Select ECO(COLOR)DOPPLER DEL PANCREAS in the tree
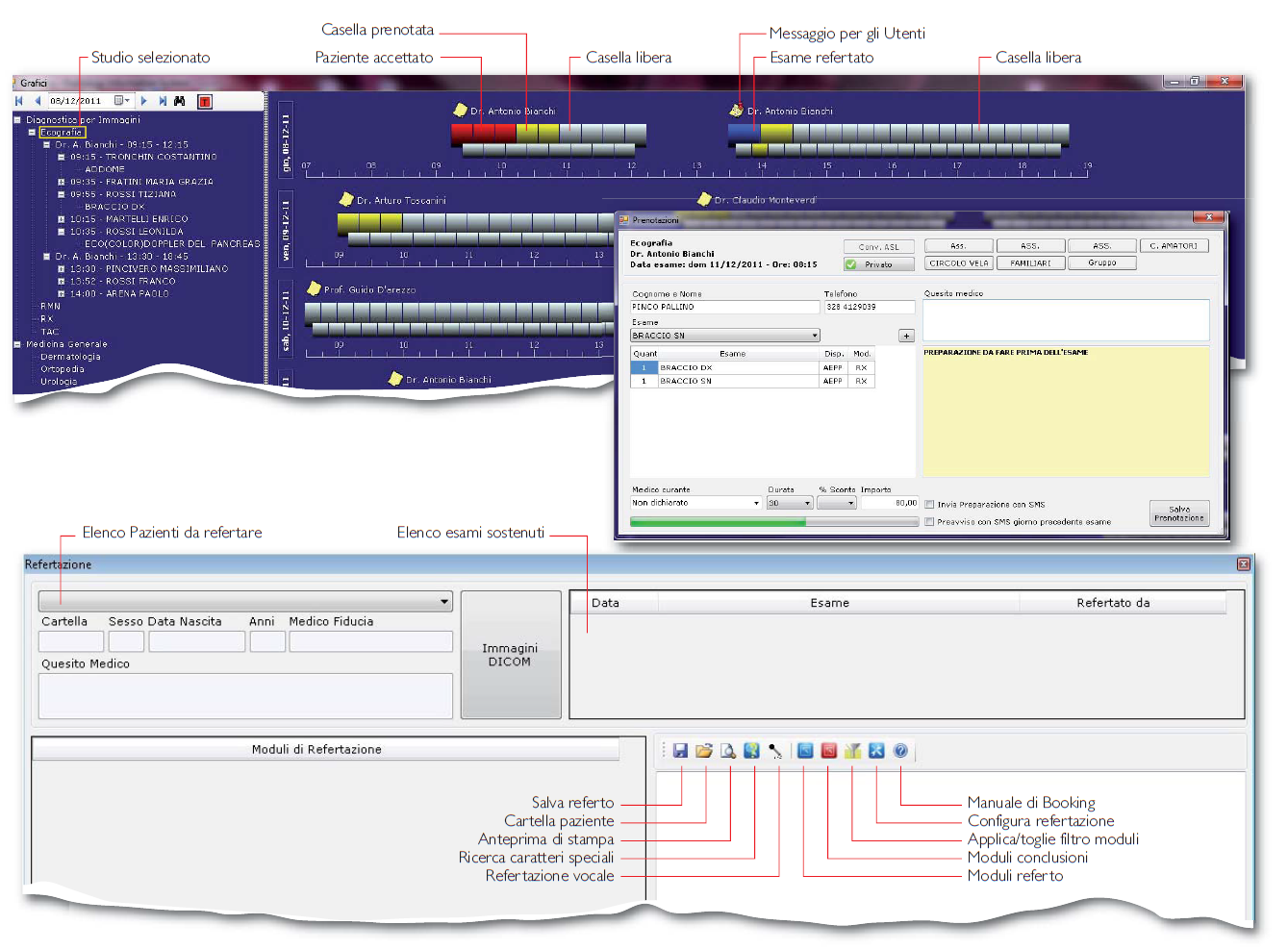This screenshot has height=950, width=1288. point(172,244)
